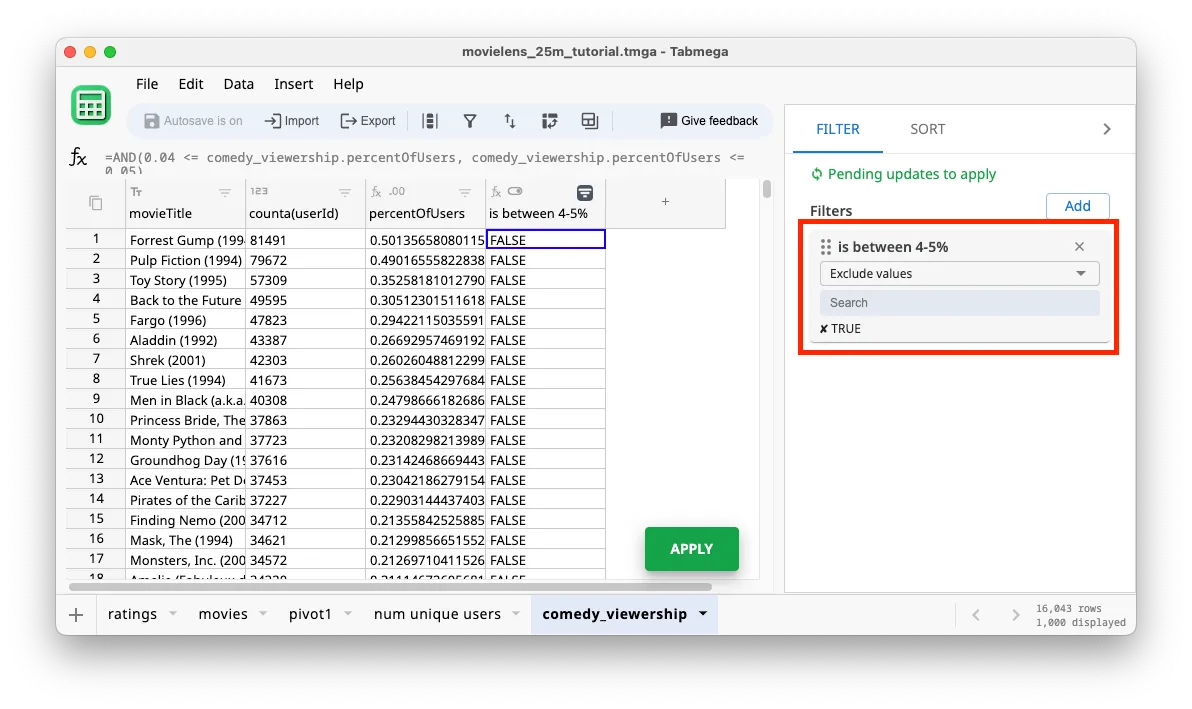
Task: Open the Data menu
Action: tap(239, 84)
